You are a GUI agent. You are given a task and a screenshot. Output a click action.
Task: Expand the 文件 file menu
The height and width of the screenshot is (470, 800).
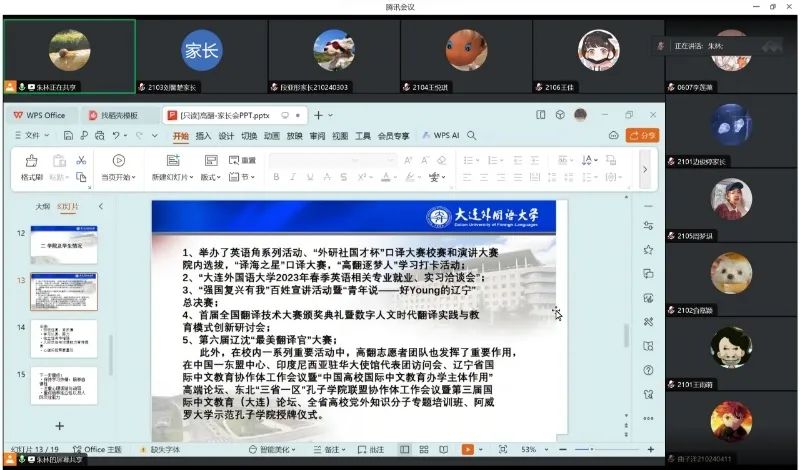[x=32, y=135]
